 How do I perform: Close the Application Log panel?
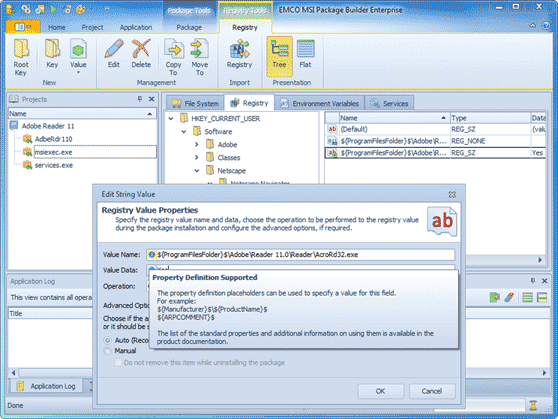(x=544, y=281)
